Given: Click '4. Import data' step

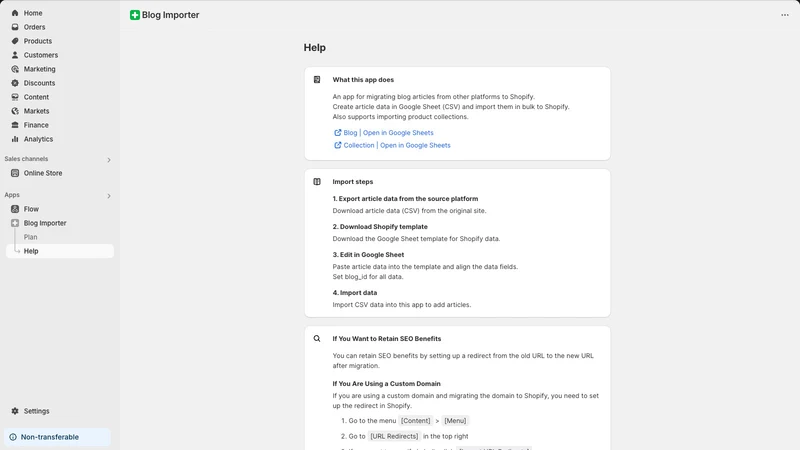Looking at the screenshot, I should tap(355, 293).
